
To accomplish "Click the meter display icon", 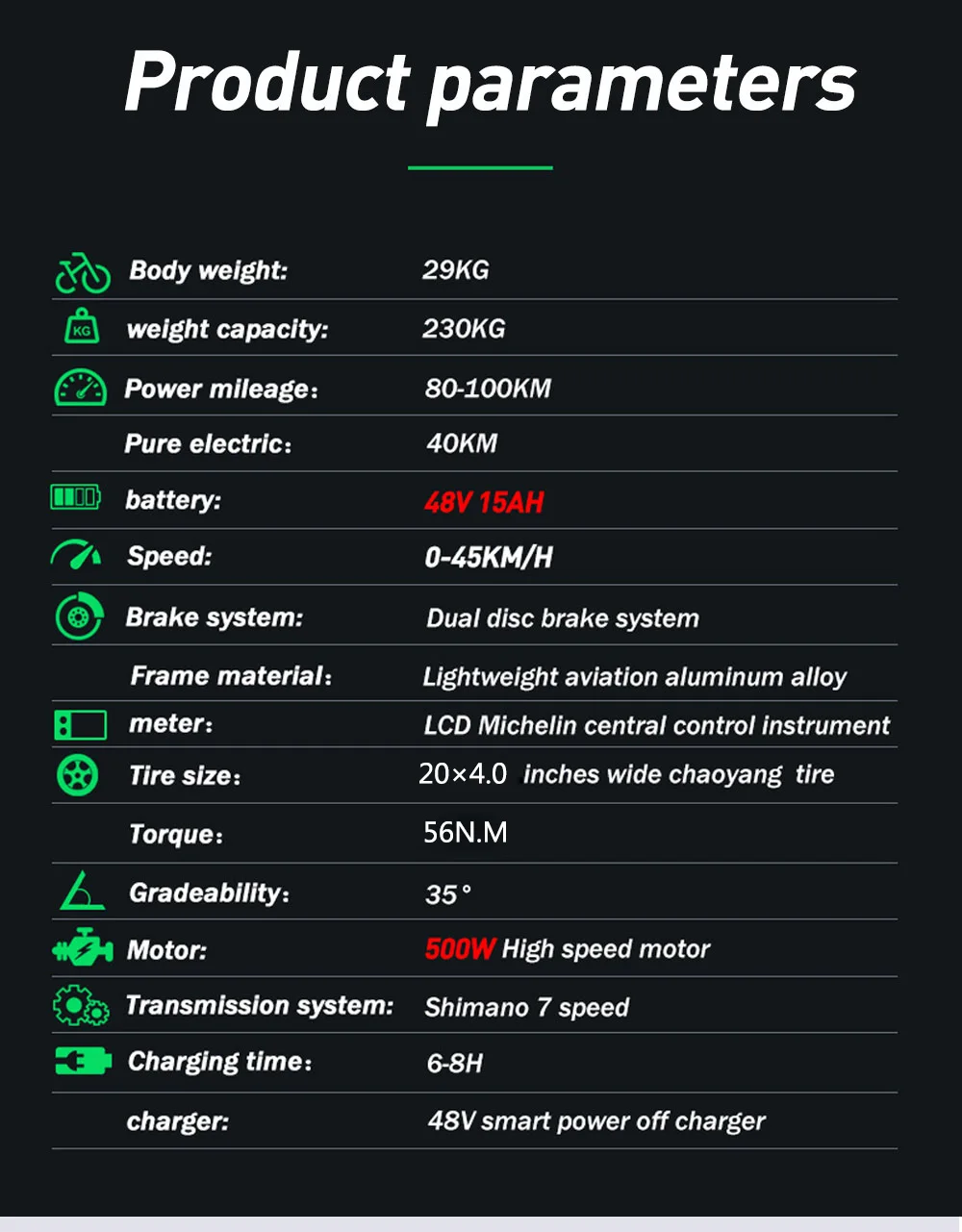I will click(80, 724).
